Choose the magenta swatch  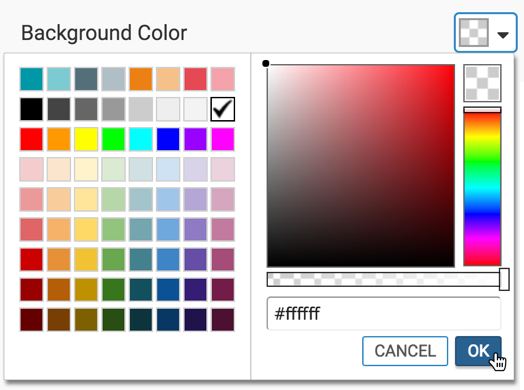click(x=223, y=139)
